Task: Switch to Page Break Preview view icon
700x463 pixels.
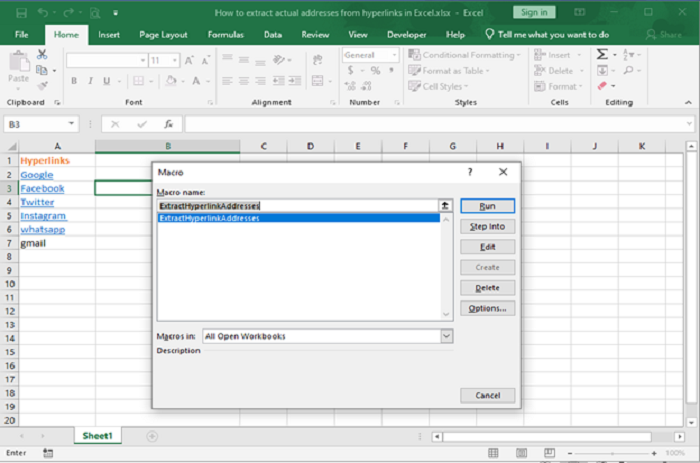Action: (x=550, y=453)
